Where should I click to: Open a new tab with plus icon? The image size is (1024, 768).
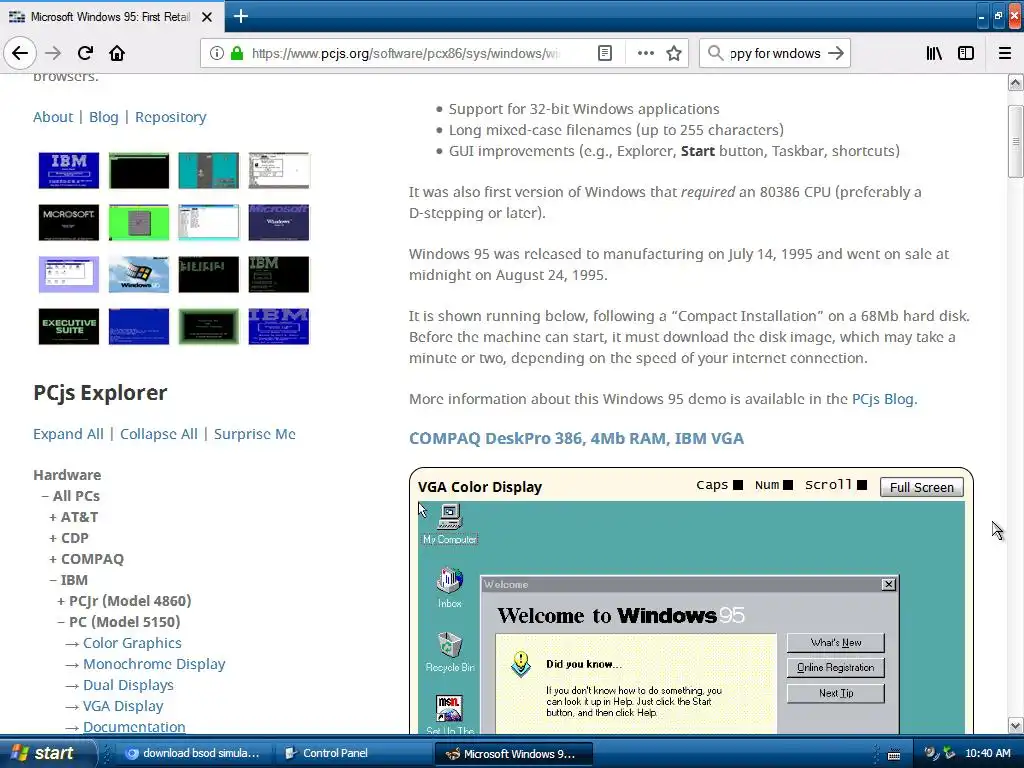tap(240, 16)
